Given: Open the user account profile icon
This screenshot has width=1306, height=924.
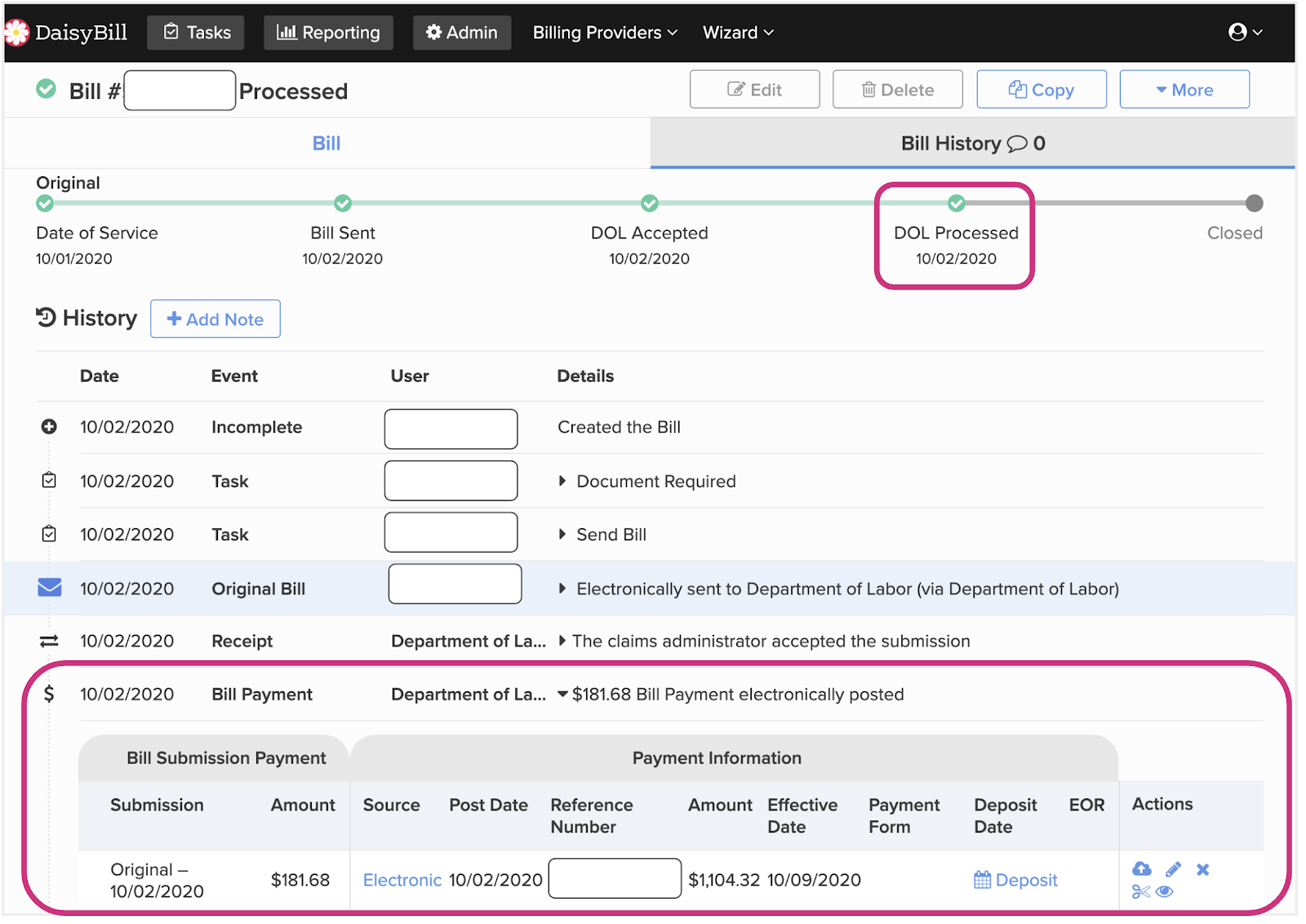Looking at the screenshot, I should (1244, 32).
